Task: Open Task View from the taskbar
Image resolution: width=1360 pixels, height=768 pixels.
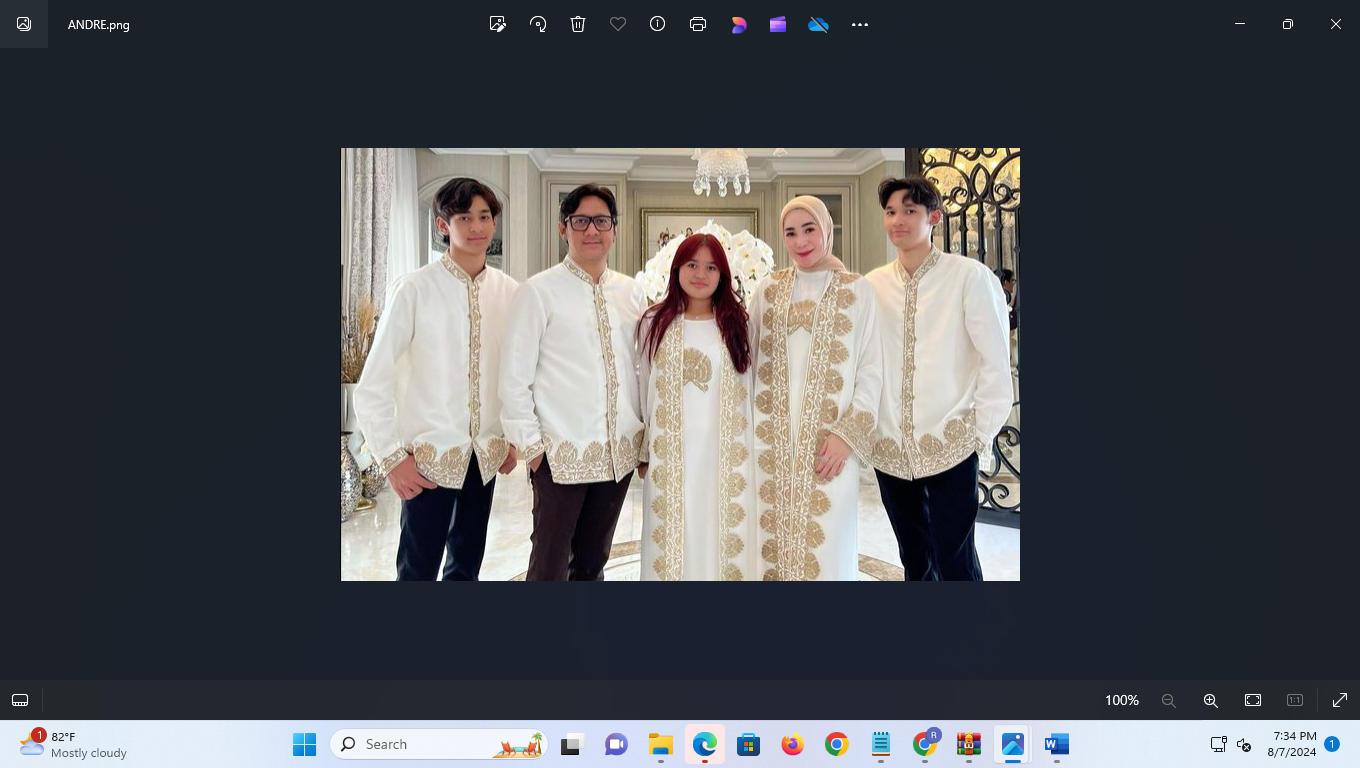Action: pyautogui.click(x=572, y=744)
